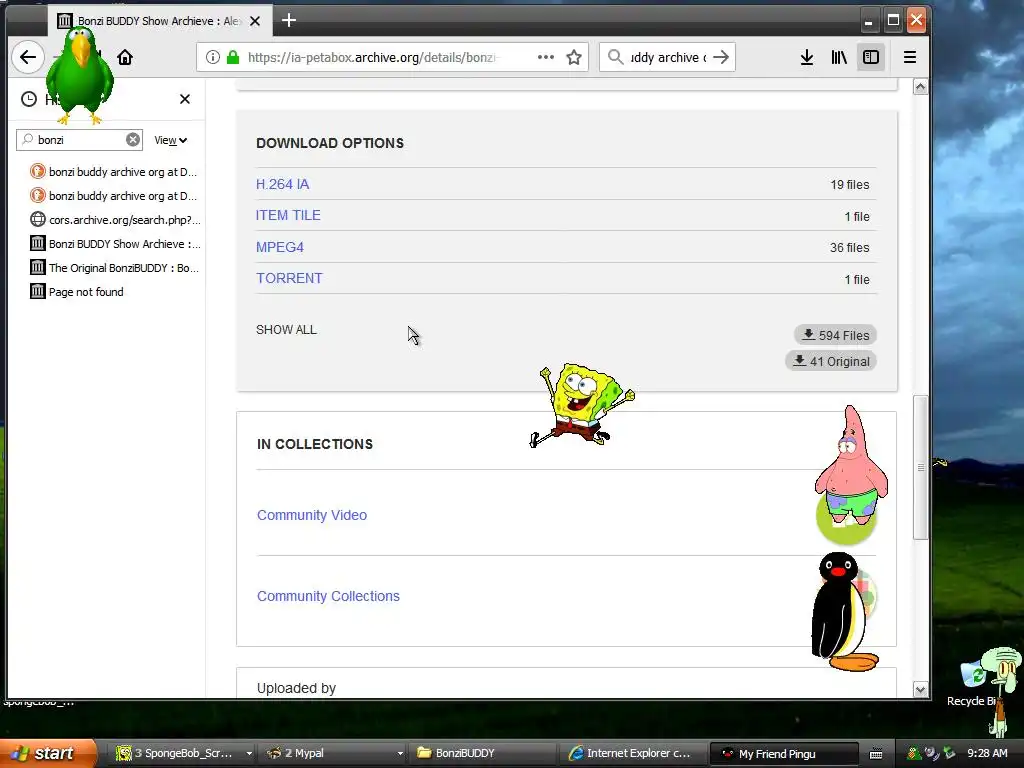Viewport: 1024px width, 768px height.
Task: Open 'The Original BonziBUDDY' history entry
Action: 115,268
